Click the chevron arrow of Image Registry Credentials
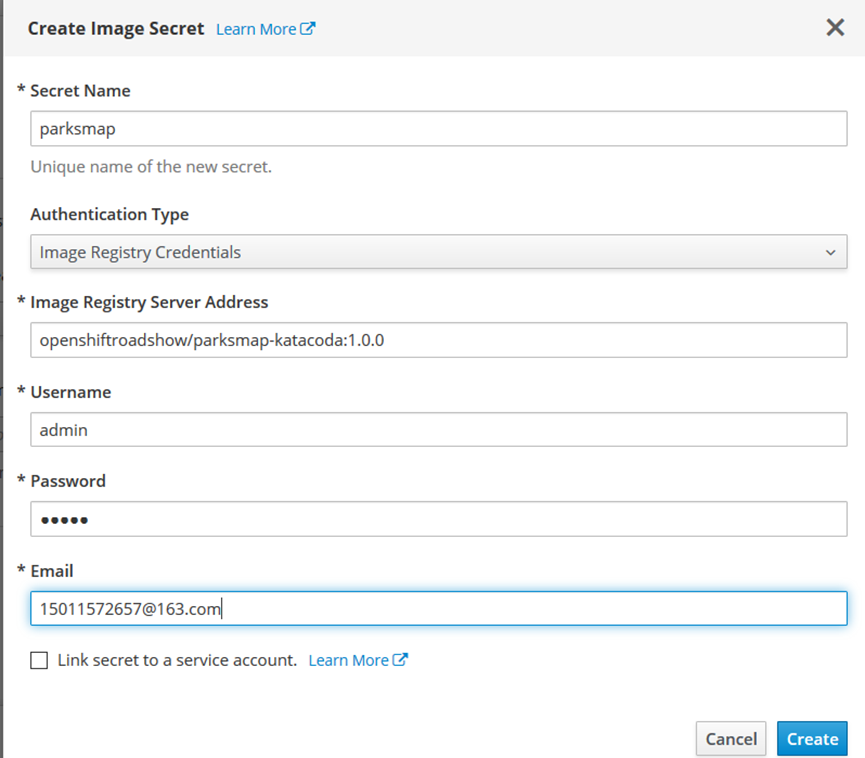 pyautogui.click(x=830, y=253)
